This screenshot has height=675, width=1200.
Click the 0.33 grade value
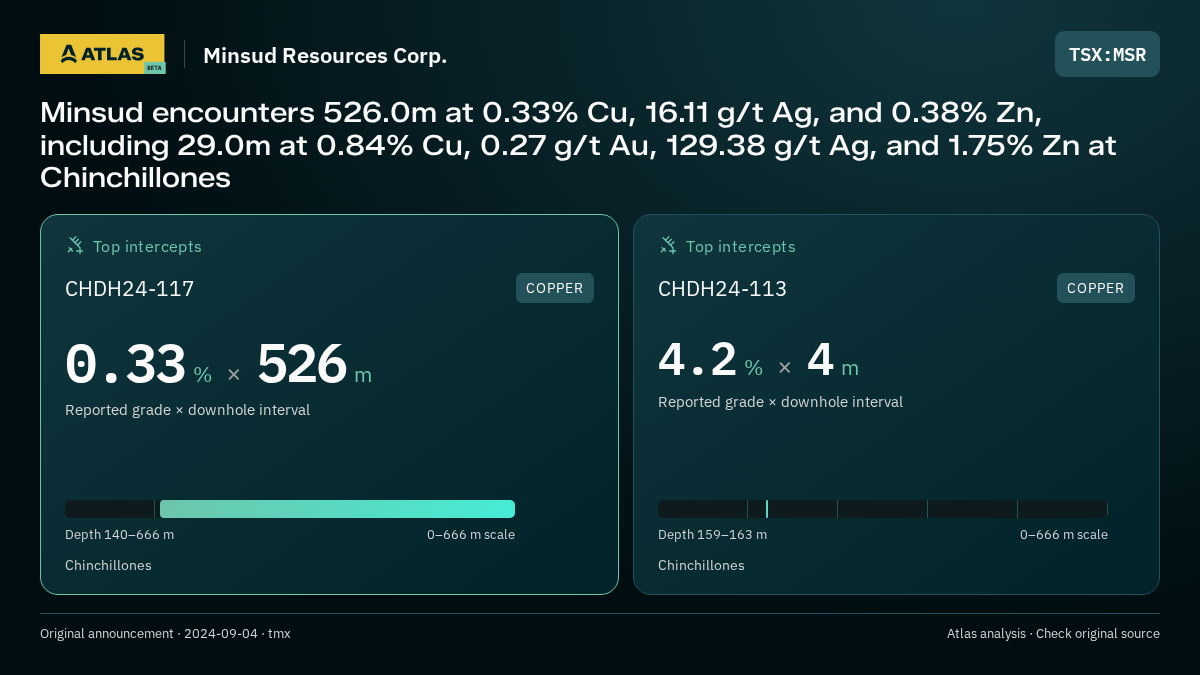click(x=126, y=364)
